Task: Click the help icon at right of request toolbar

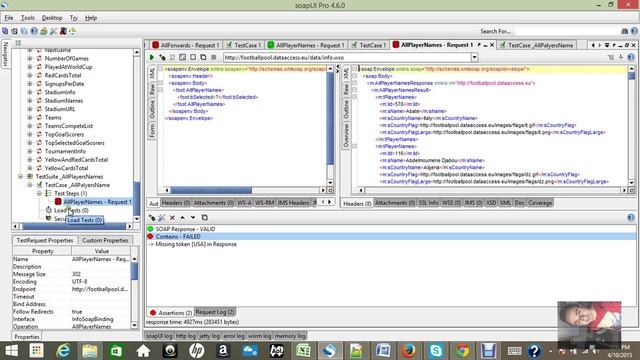Action: pos(631,57)
